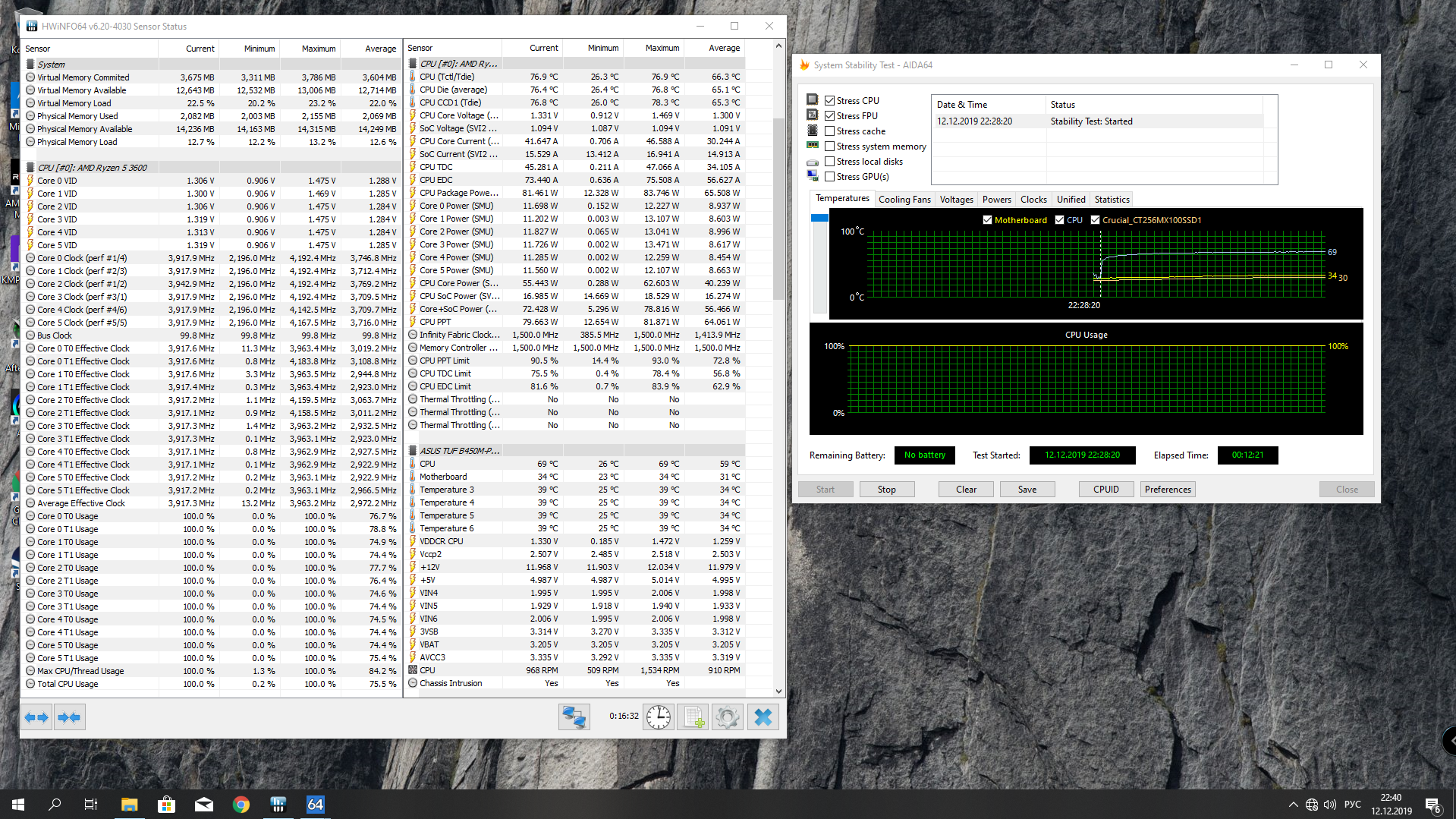Open Mail app from taskbar
This screenshot has width=1456, height=819.
pyautogui.click(x=203, y=805)
